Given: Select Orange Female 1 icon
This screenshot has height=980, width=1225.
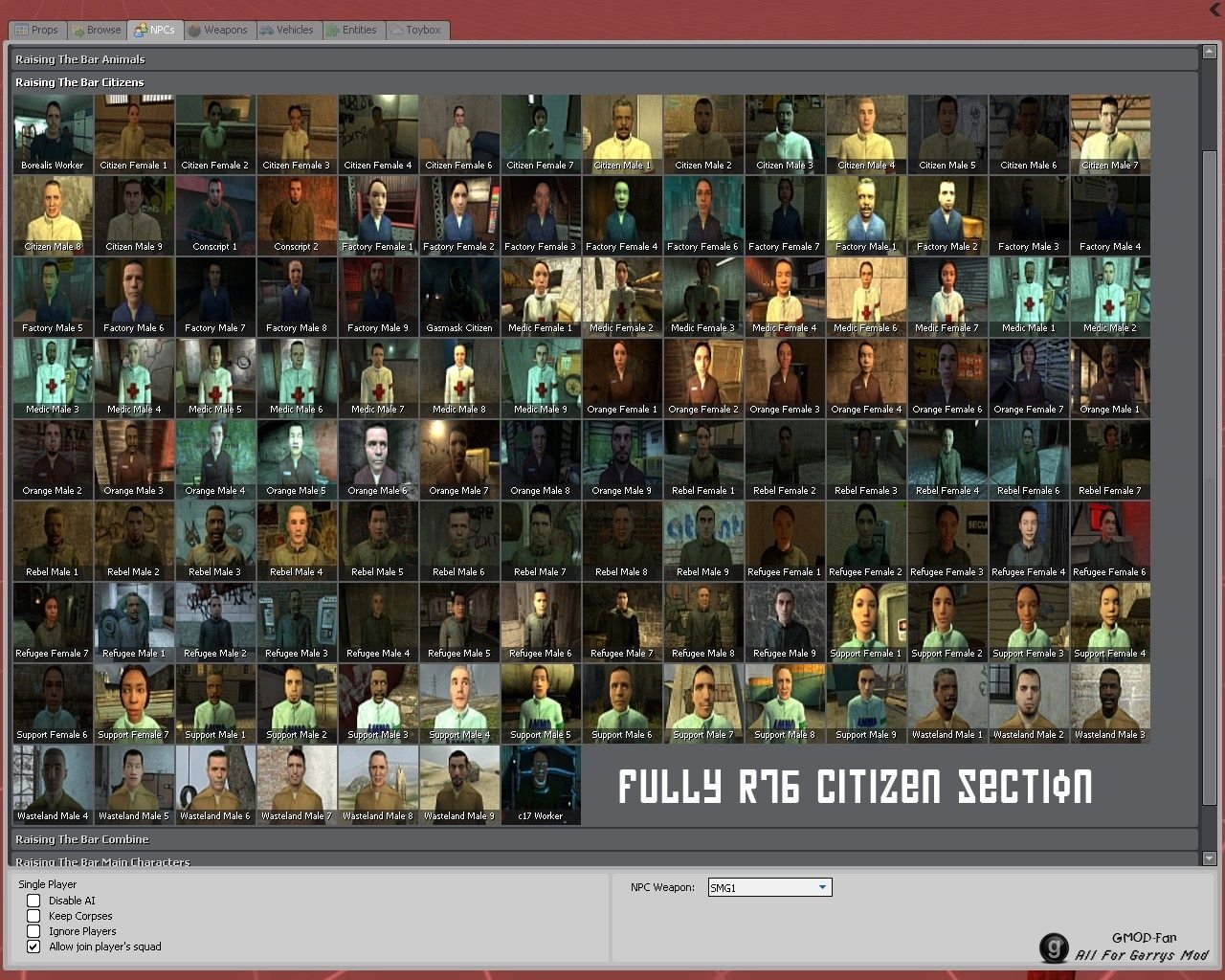Looking at the screenshot, I should (x=622, y=378).
